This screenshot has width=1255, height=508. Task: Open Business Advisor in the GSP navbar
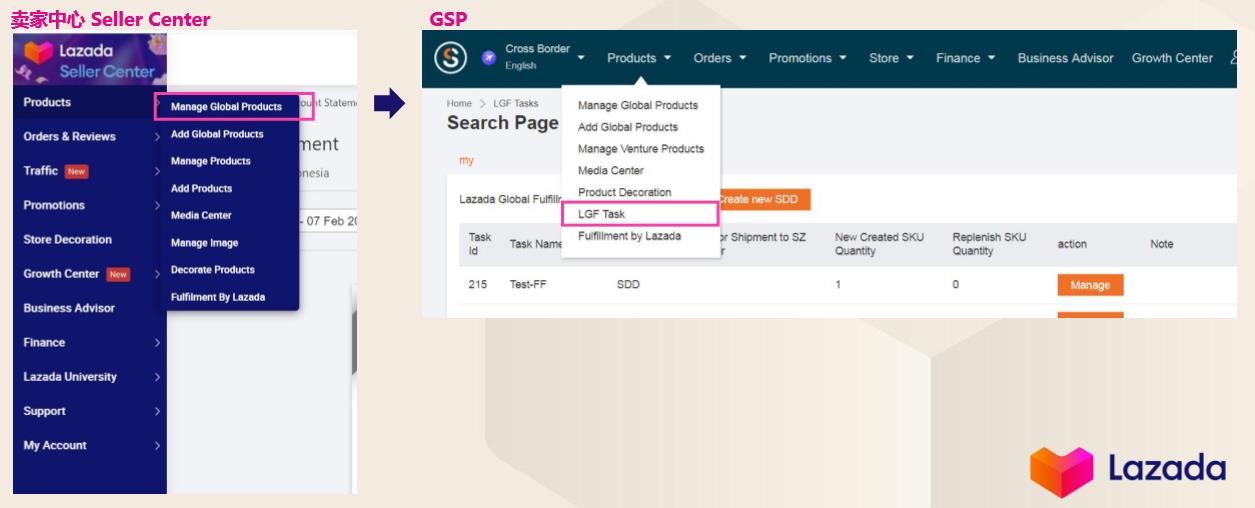[x=1065, y=58]
